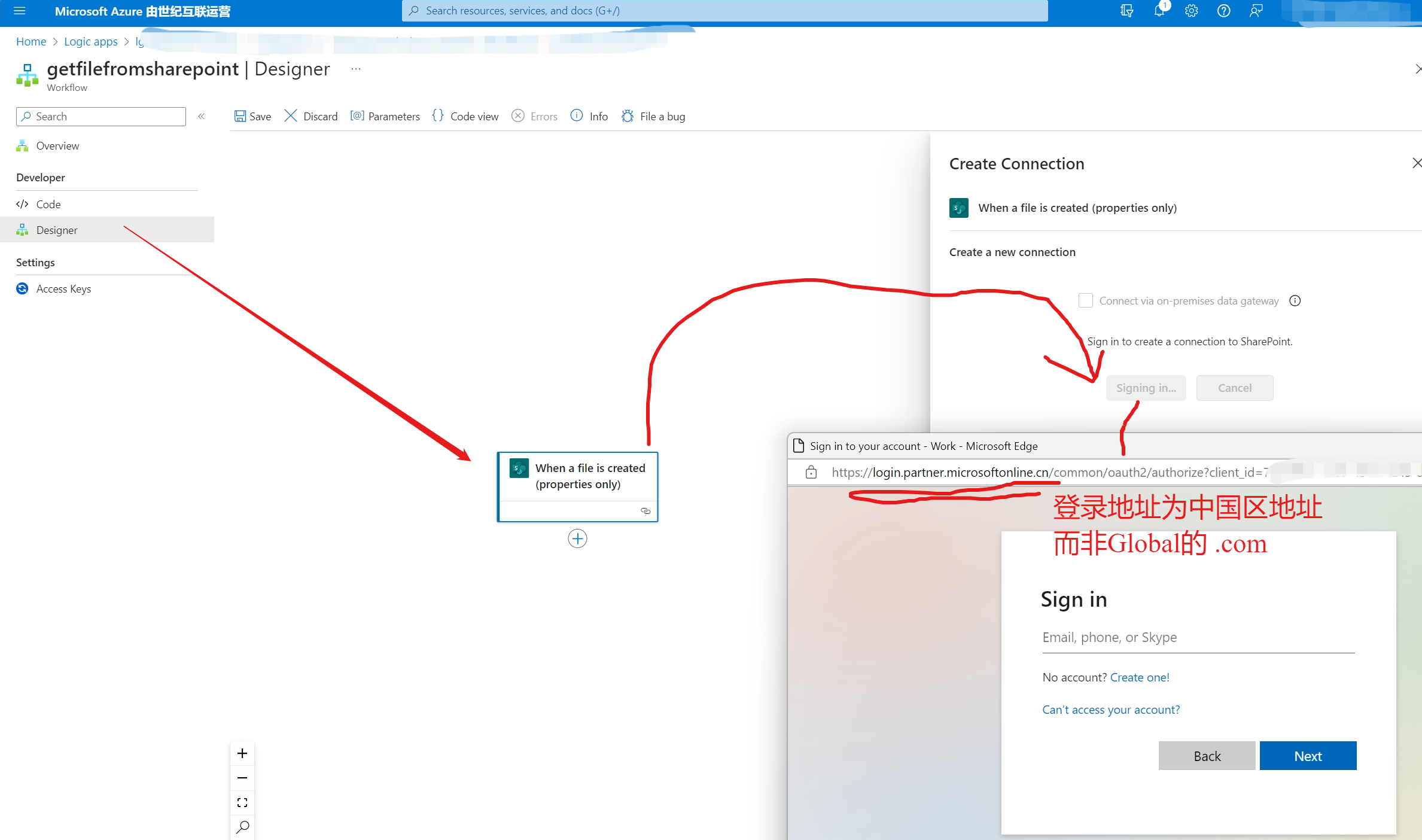Screen dimensions: 1422x840
Task: Zoom out on the designer canvas
Action: coord(242,778)
